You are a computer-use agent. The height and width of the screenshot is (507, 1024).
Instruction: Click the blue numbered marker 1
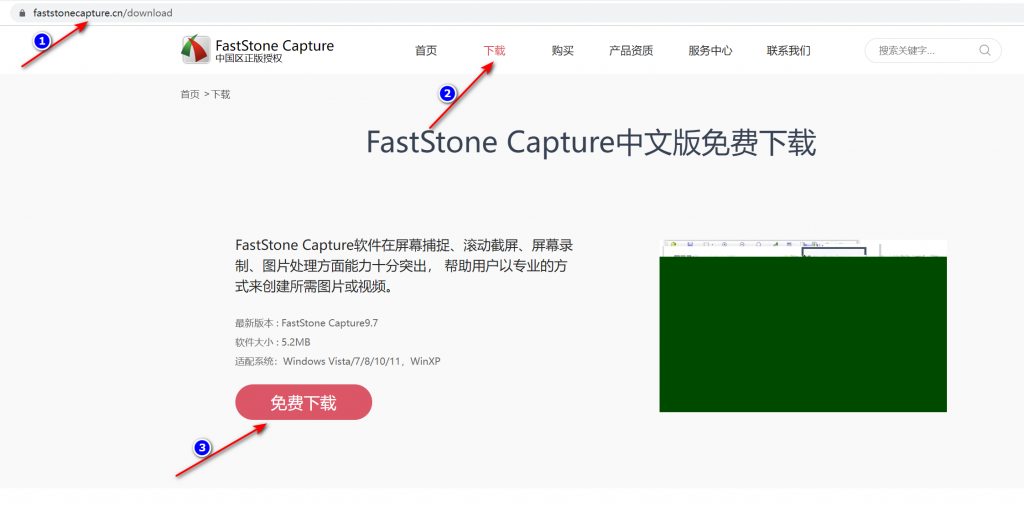[x=41, y=41]
